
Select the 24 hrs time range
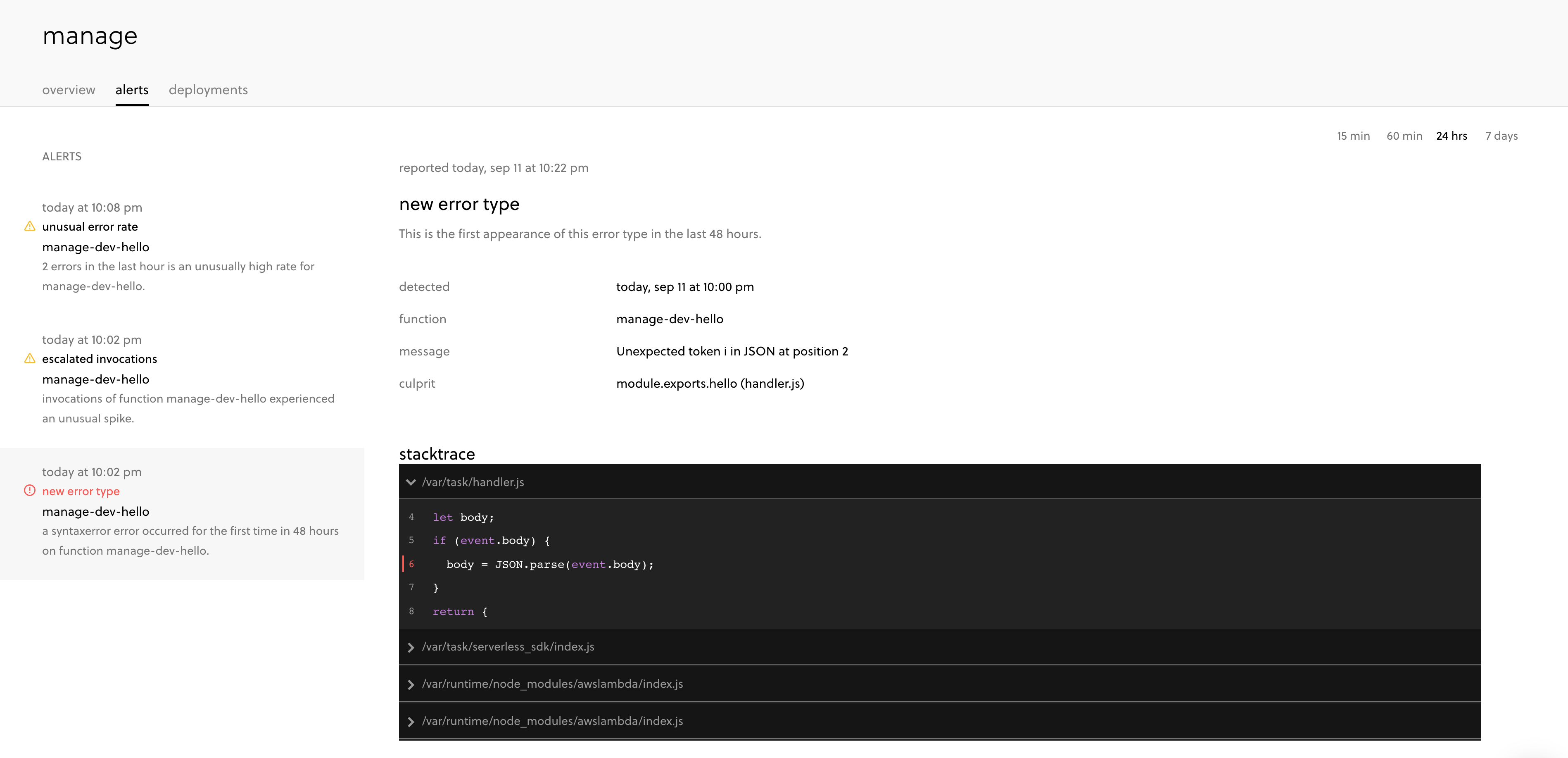[1452, 136]
